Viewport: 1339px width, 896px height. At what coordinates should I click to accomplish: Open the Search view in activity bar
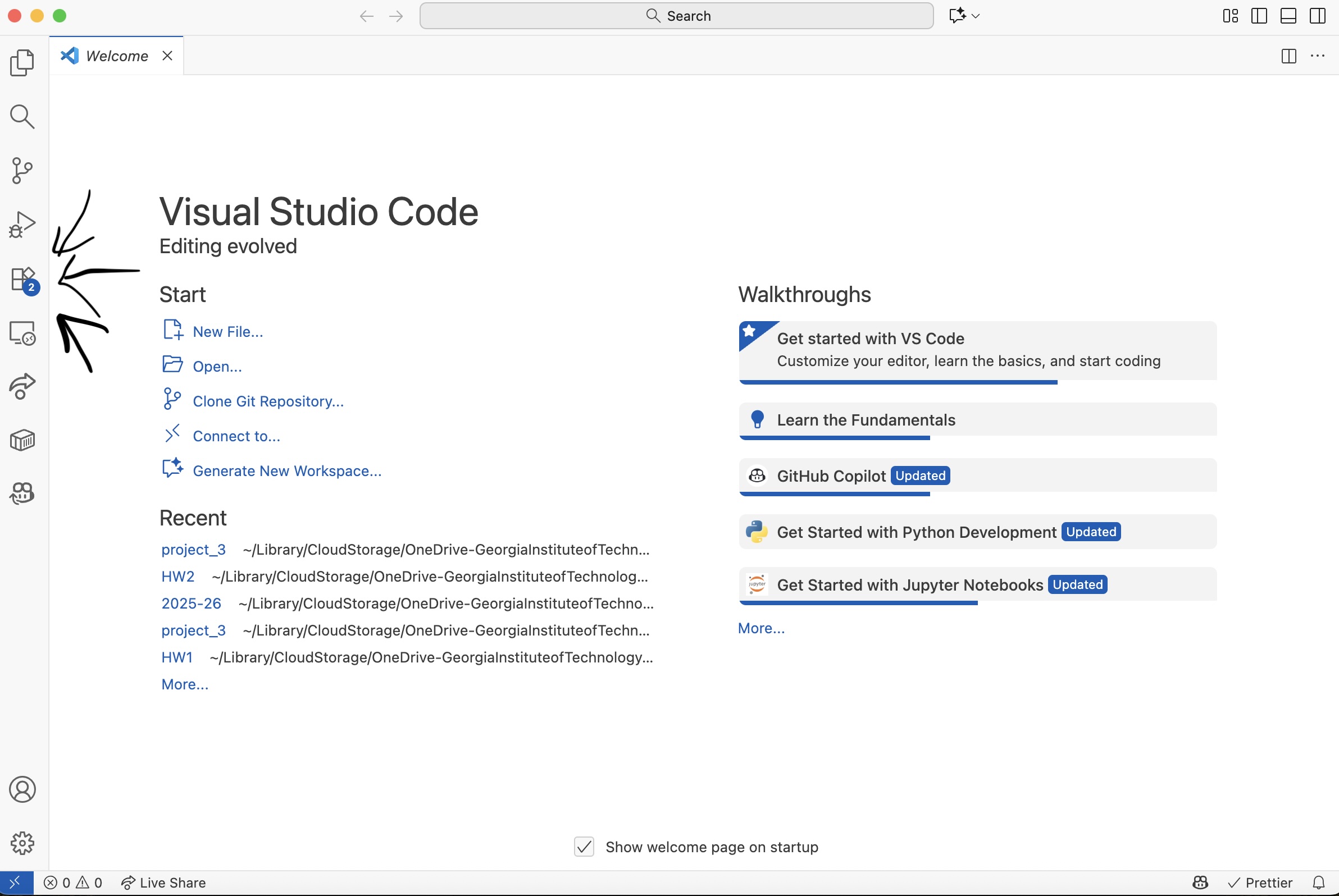pos(22,117)
